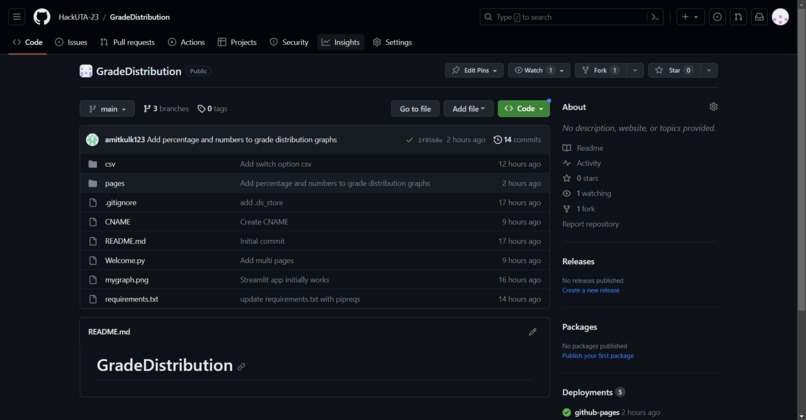Viewport: 806px width, 420px height.
Task: Edit README.md with the pencil icon
Action: [533, 332]
